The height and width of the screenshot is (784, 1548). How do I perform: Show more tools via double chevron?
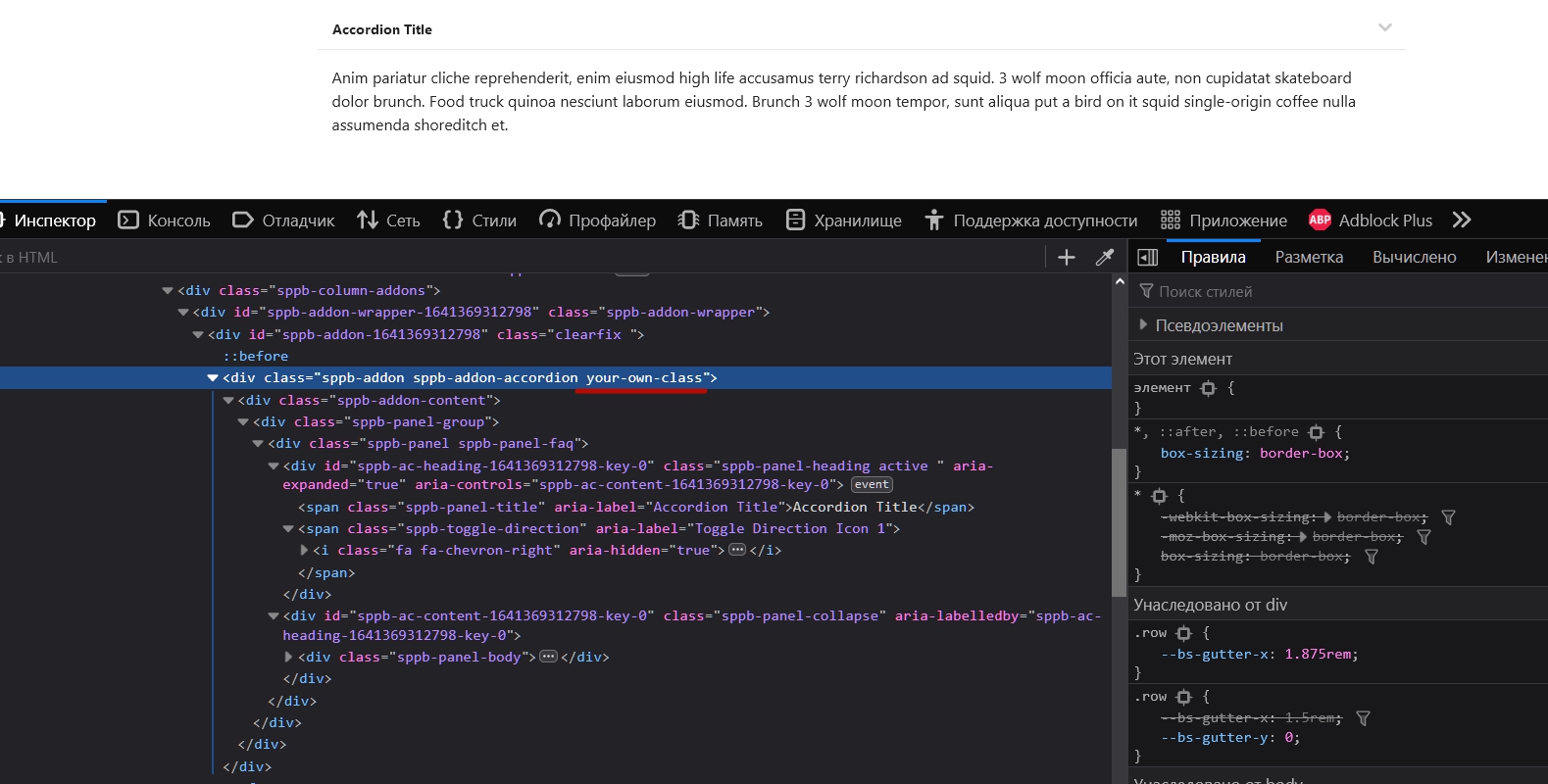tap(1462, 220)
